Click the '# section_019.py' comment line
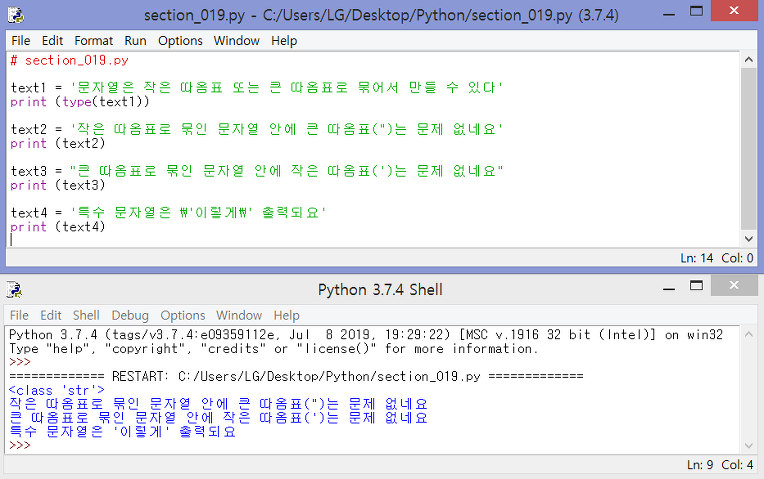Screen dimensions: 764x479 point(69,60)
